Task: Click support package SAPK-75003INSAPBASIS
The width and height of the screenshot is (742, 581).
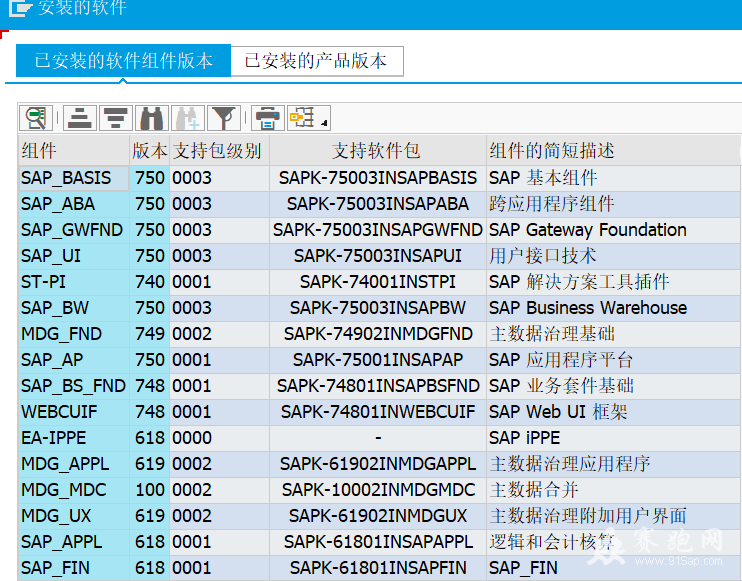Action: coord(378,178)
